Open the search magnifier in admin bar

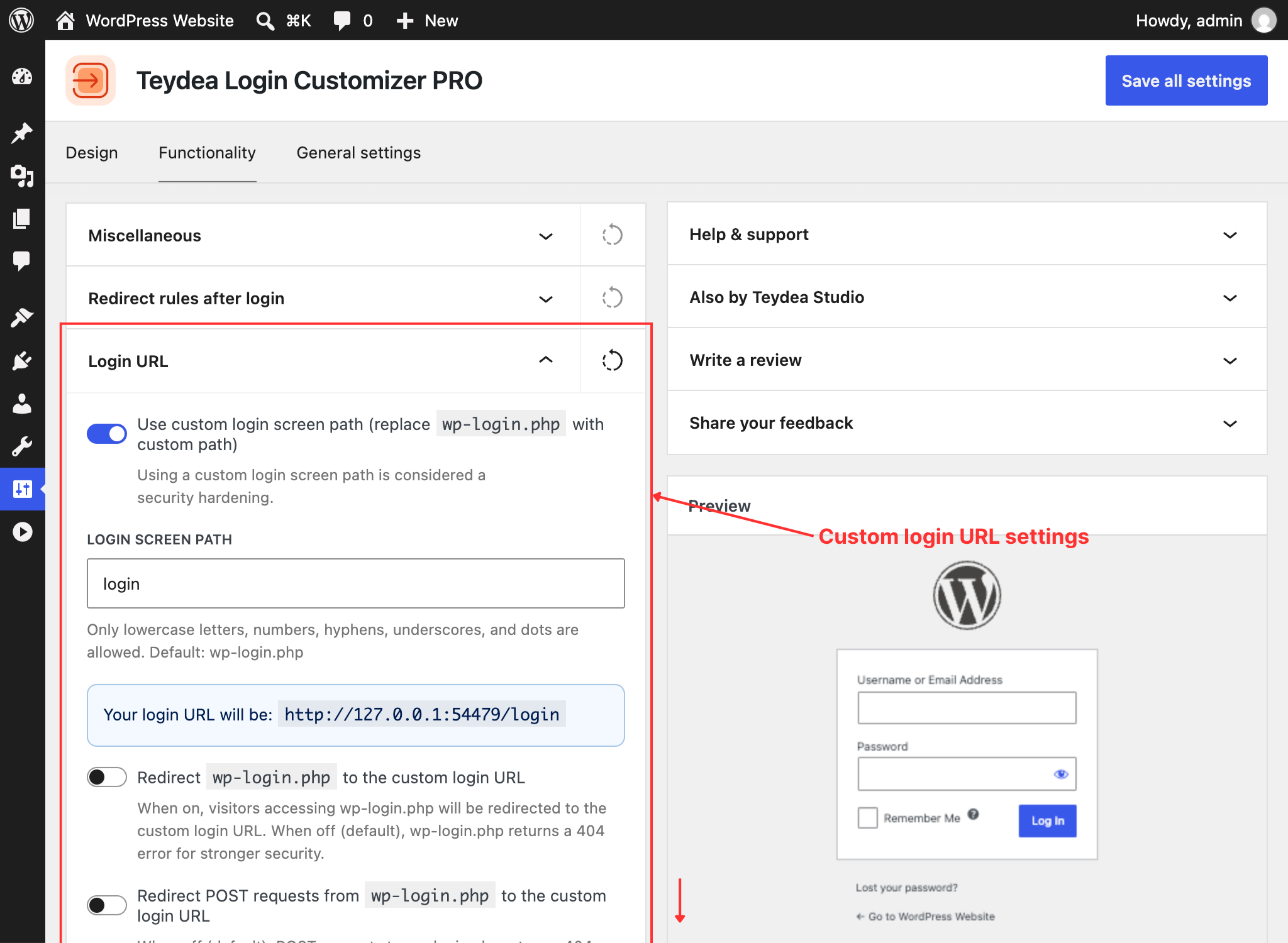pyautogui.click(x=265, y=21)
